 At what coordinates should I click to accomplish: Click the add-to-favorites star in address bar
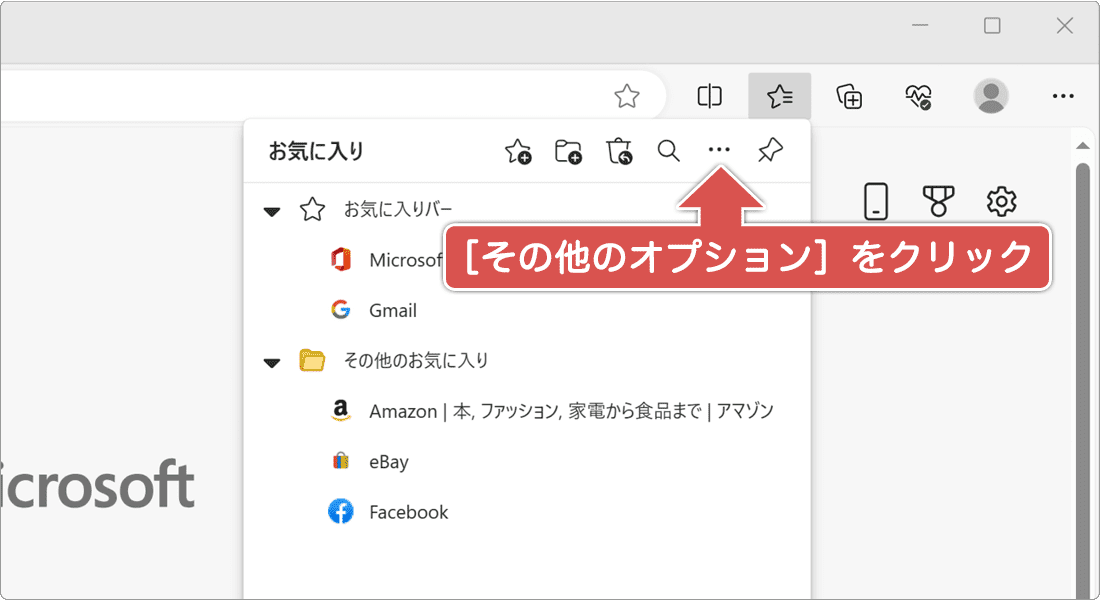click(x=627, y=96)
